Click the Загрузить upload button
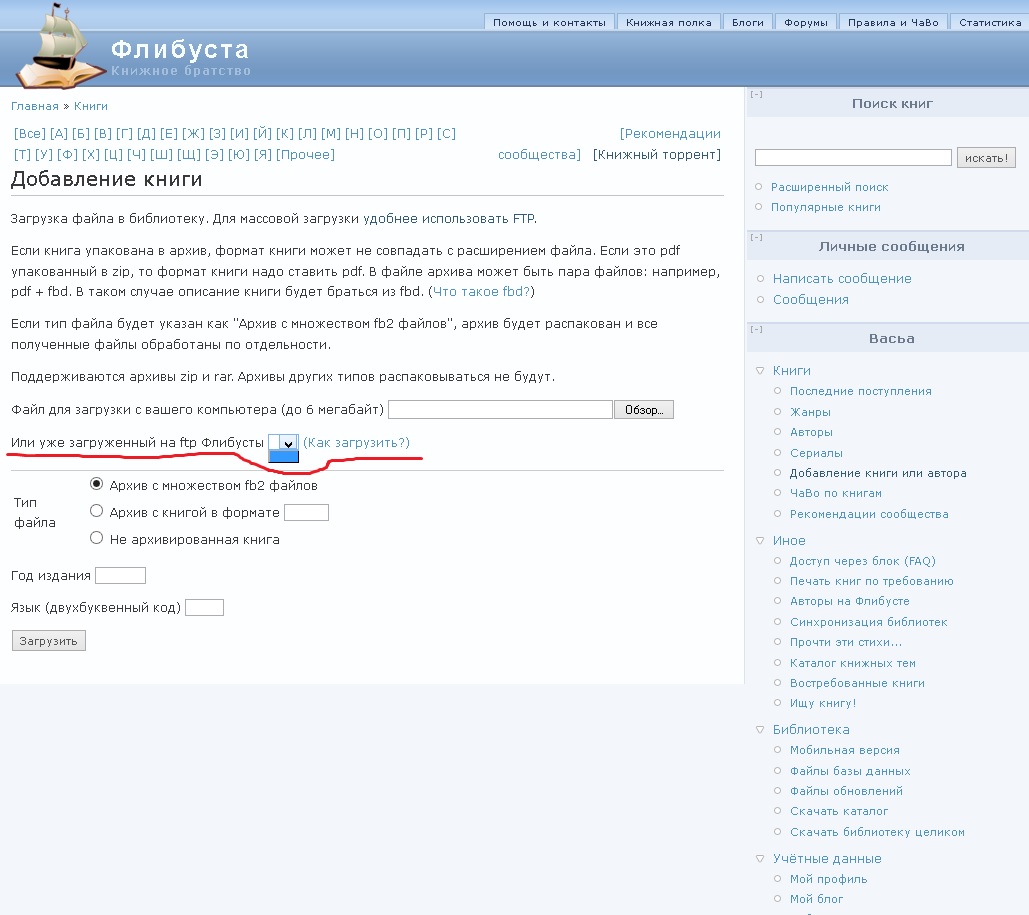The image size is (1029, 915). pyautogui.click(x=49, y=641)
